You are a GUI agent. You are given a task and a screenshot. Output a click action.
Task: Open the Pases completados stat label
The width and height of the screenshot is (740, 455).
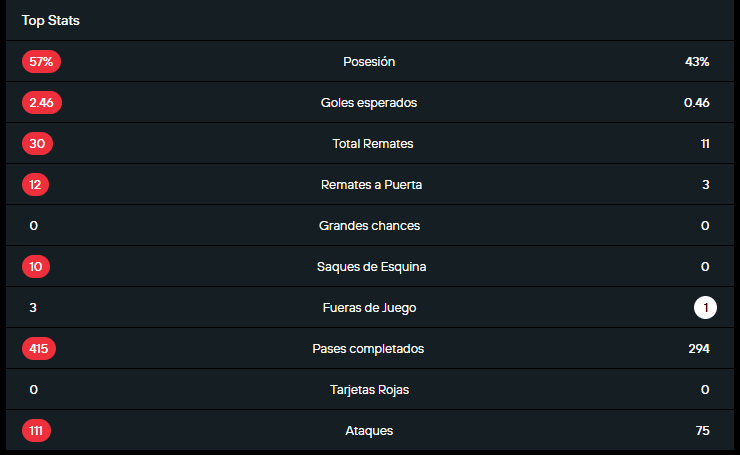(369, 349)
